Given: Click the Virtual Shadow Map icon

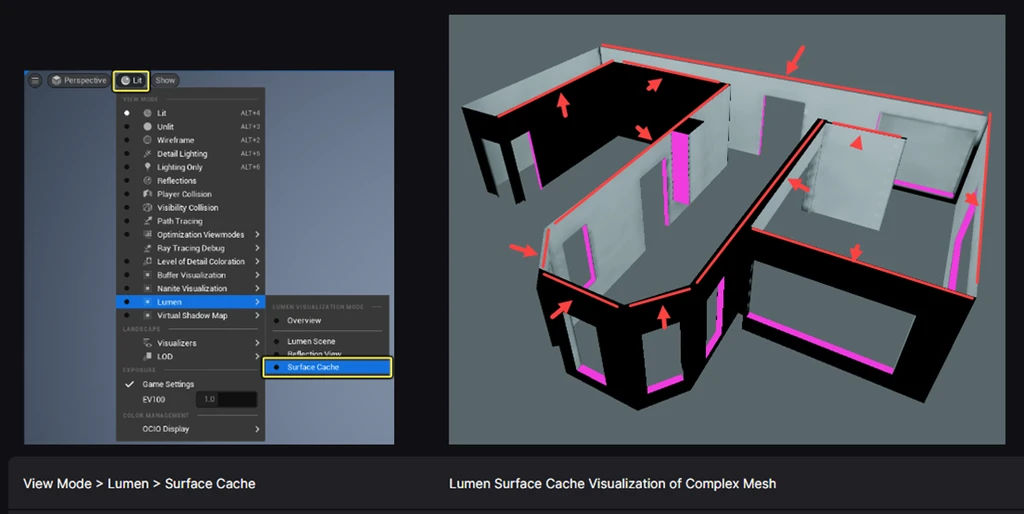Looking at the screenshot, I should (x=148, y=315).
